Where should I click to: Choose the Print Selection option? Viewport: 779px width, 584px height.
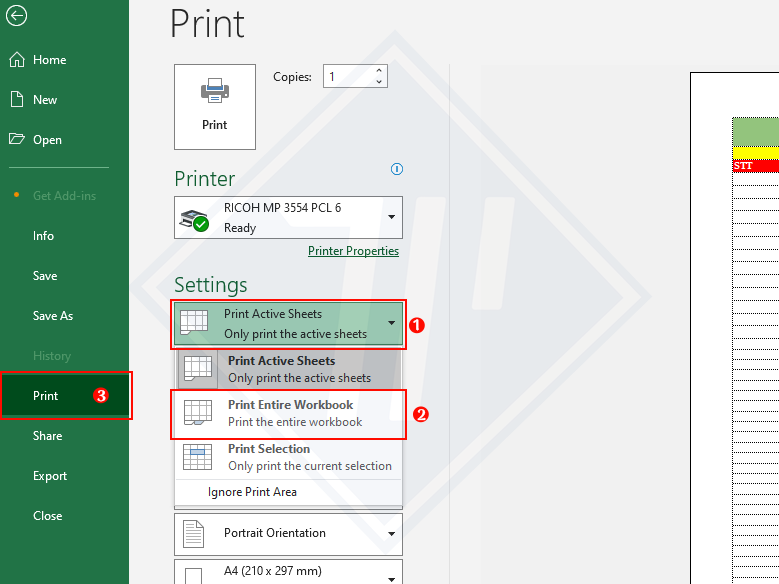coord(288,457)
